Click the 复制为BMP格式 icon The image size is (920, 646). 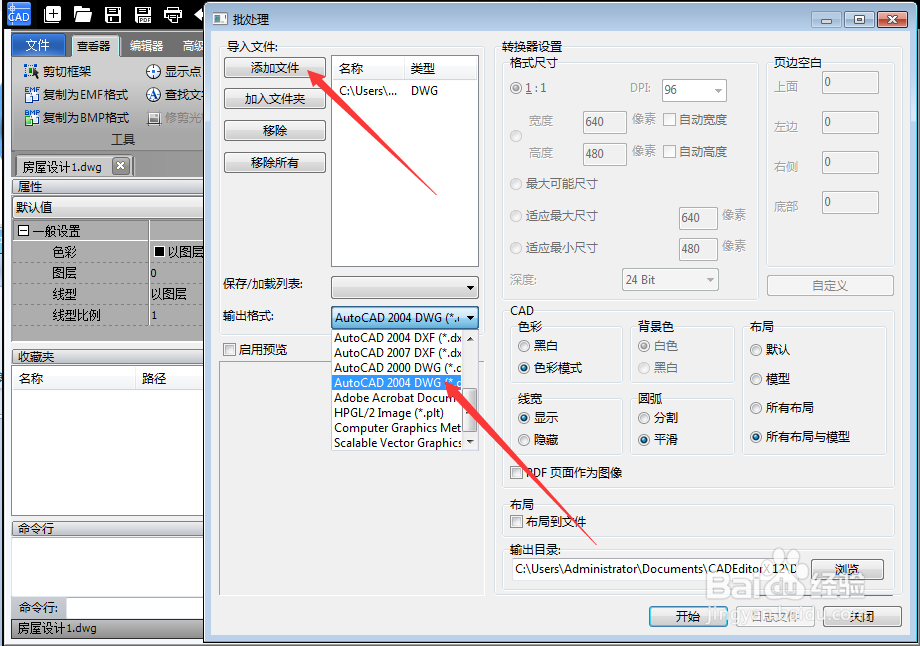click(32, 117)
